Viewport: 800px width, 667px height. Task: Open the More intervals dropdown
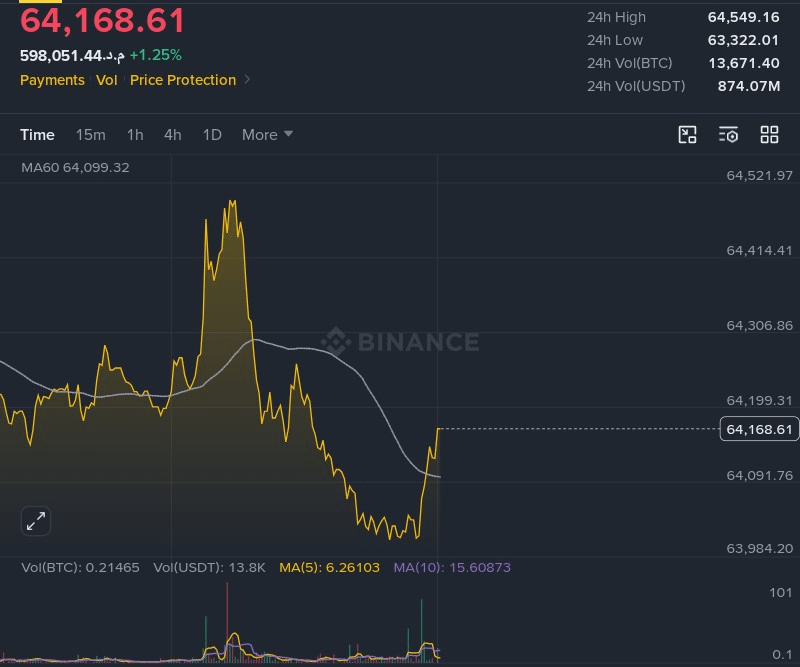coord(267,135)
